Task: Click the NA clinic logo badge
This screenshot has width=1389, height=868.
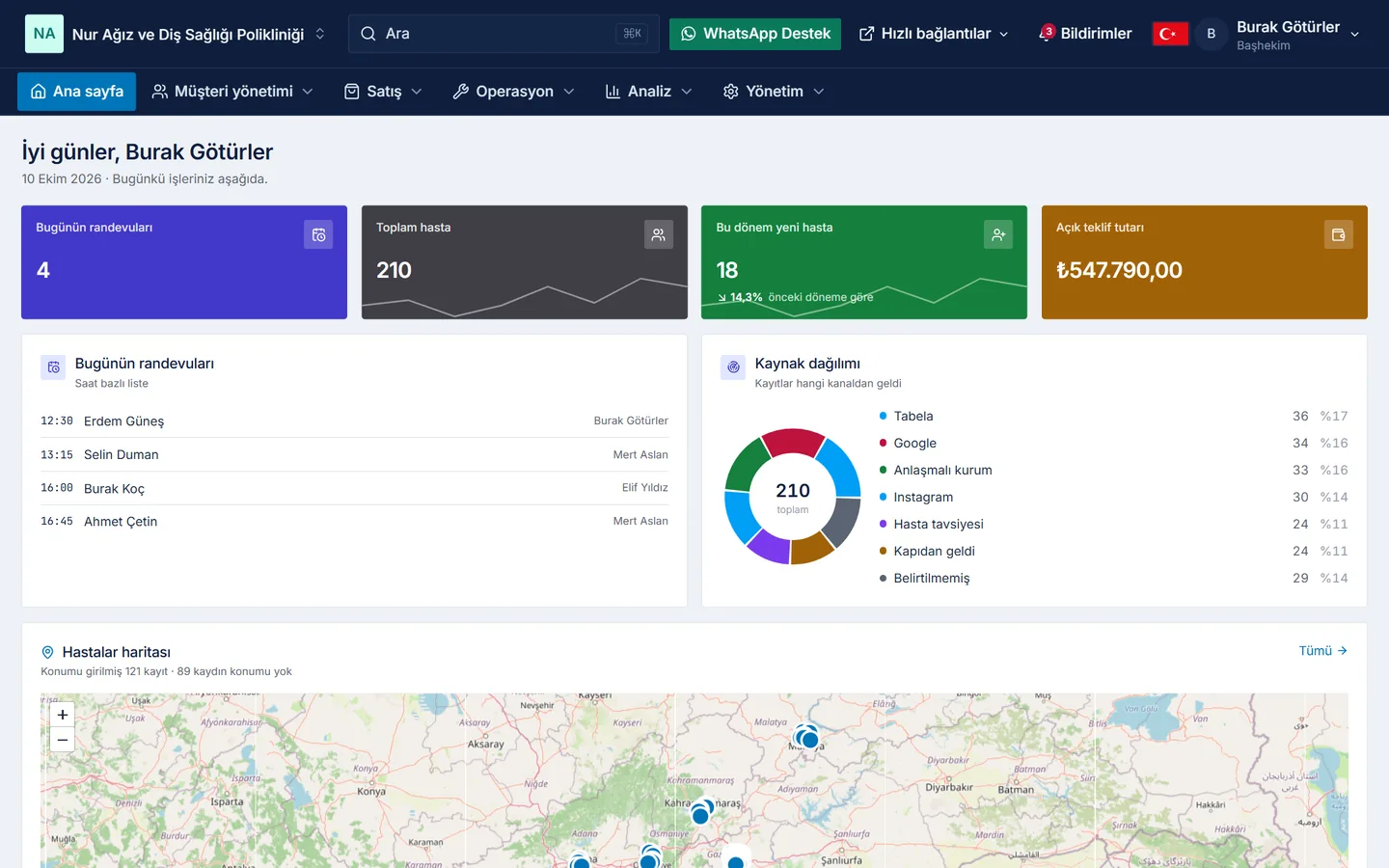Action: point(44,34)
